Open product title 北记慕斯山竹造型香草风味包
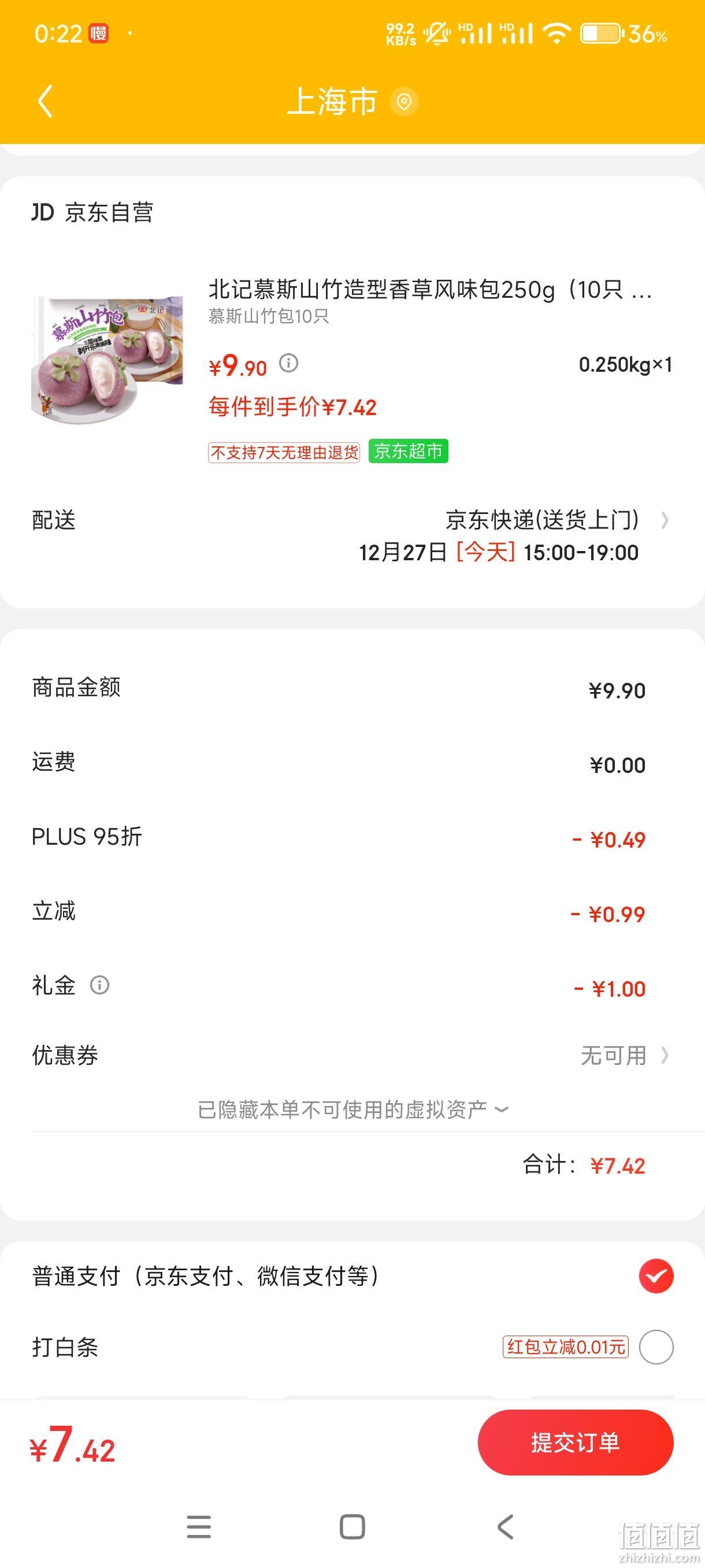The image size is (705, 1568). pos(430,290)
